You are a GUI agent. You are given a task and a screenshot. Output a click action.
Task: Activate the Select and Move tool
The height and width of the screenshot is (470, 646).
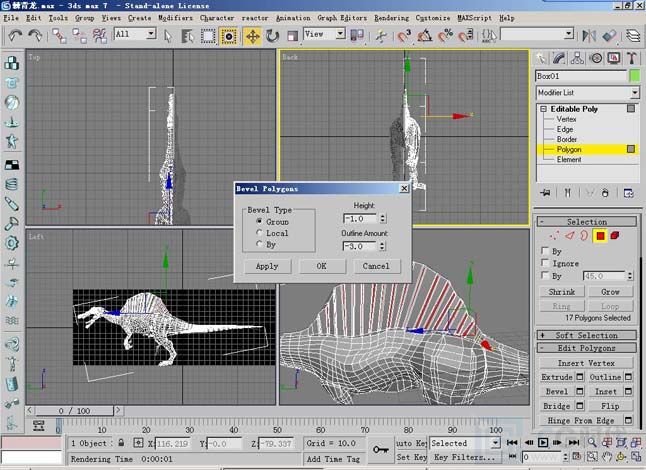click(x=252, y=36)
